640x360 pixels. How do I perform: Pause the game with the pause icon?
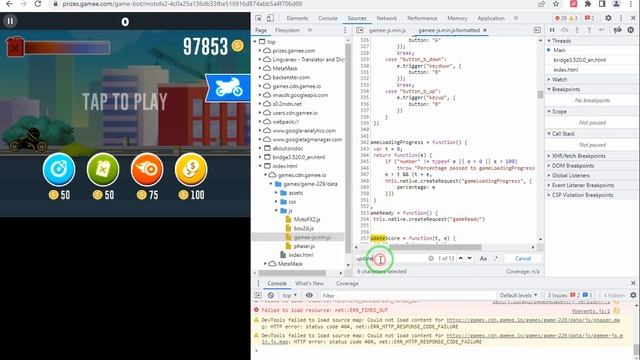[x=10, y=21]
